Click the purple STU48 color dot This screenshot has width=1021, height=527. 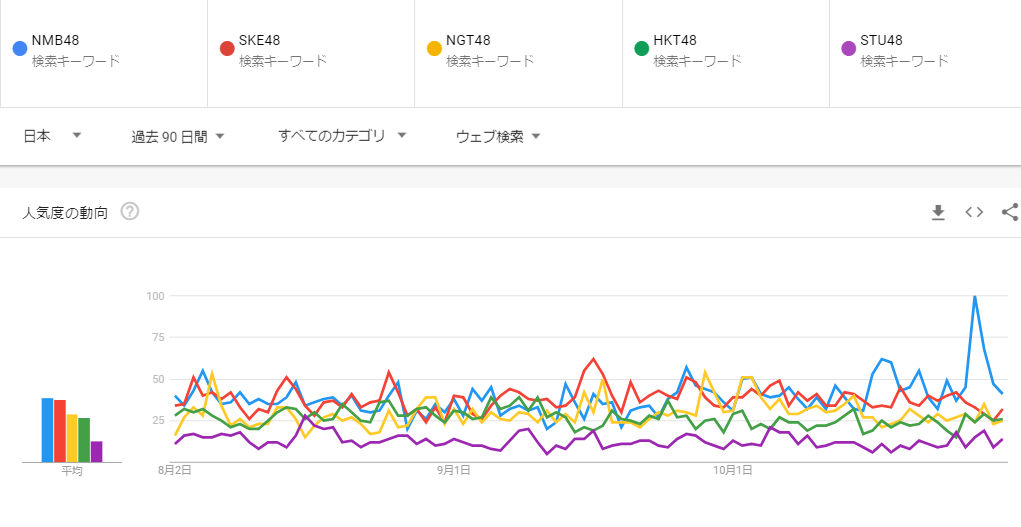(848, 48)
